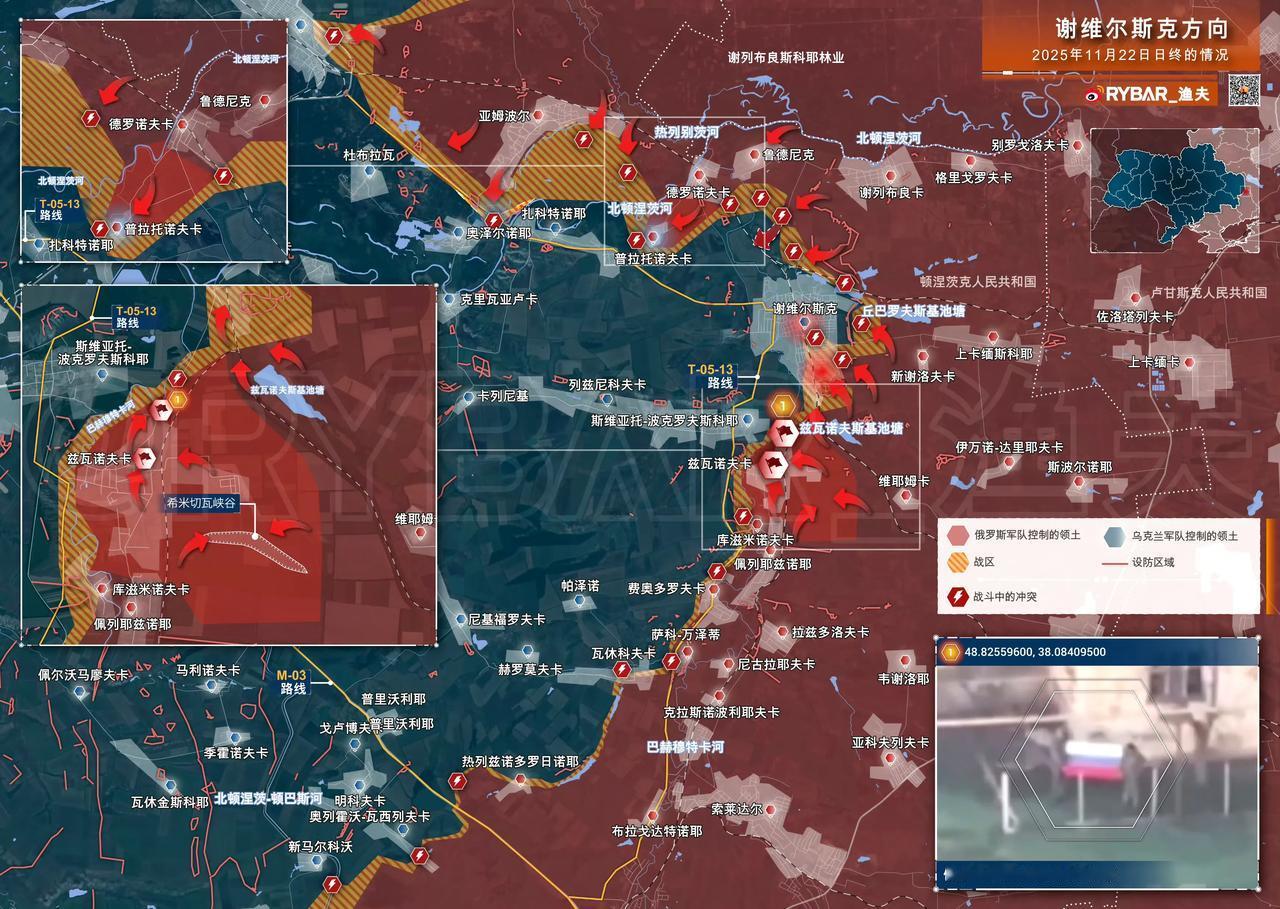1280x909 pixels.
Task: Click the 拉兹多洛夫卡 label
Action: coord(830,632)
